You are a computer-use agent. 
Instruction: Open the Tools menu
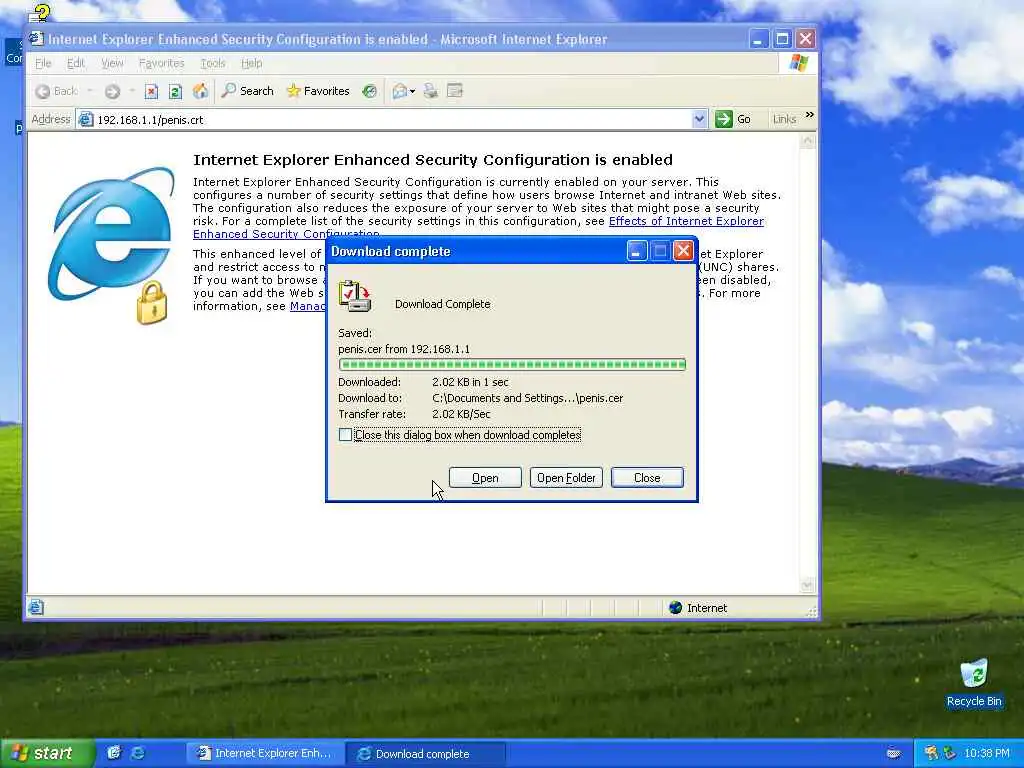click(x=213, y=63)
